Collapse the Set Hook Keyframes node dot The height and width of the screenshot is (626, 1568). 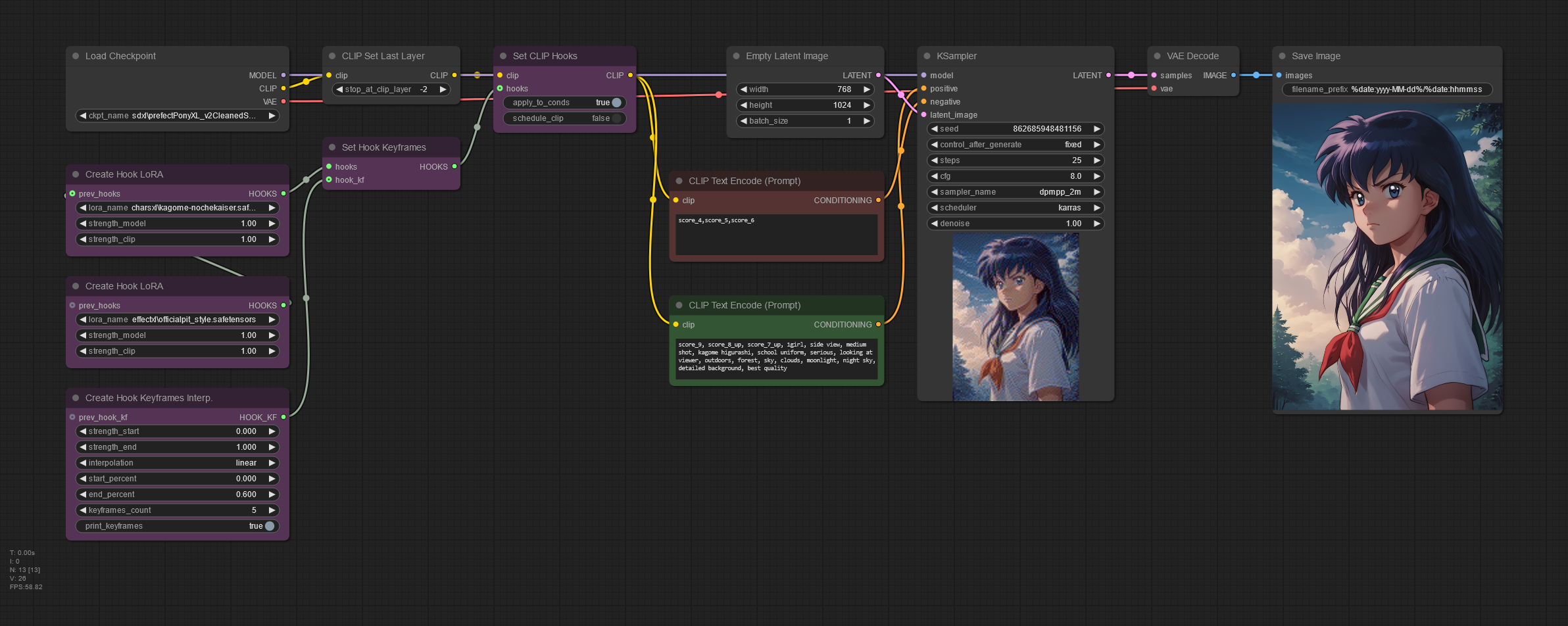click(332, 147)
